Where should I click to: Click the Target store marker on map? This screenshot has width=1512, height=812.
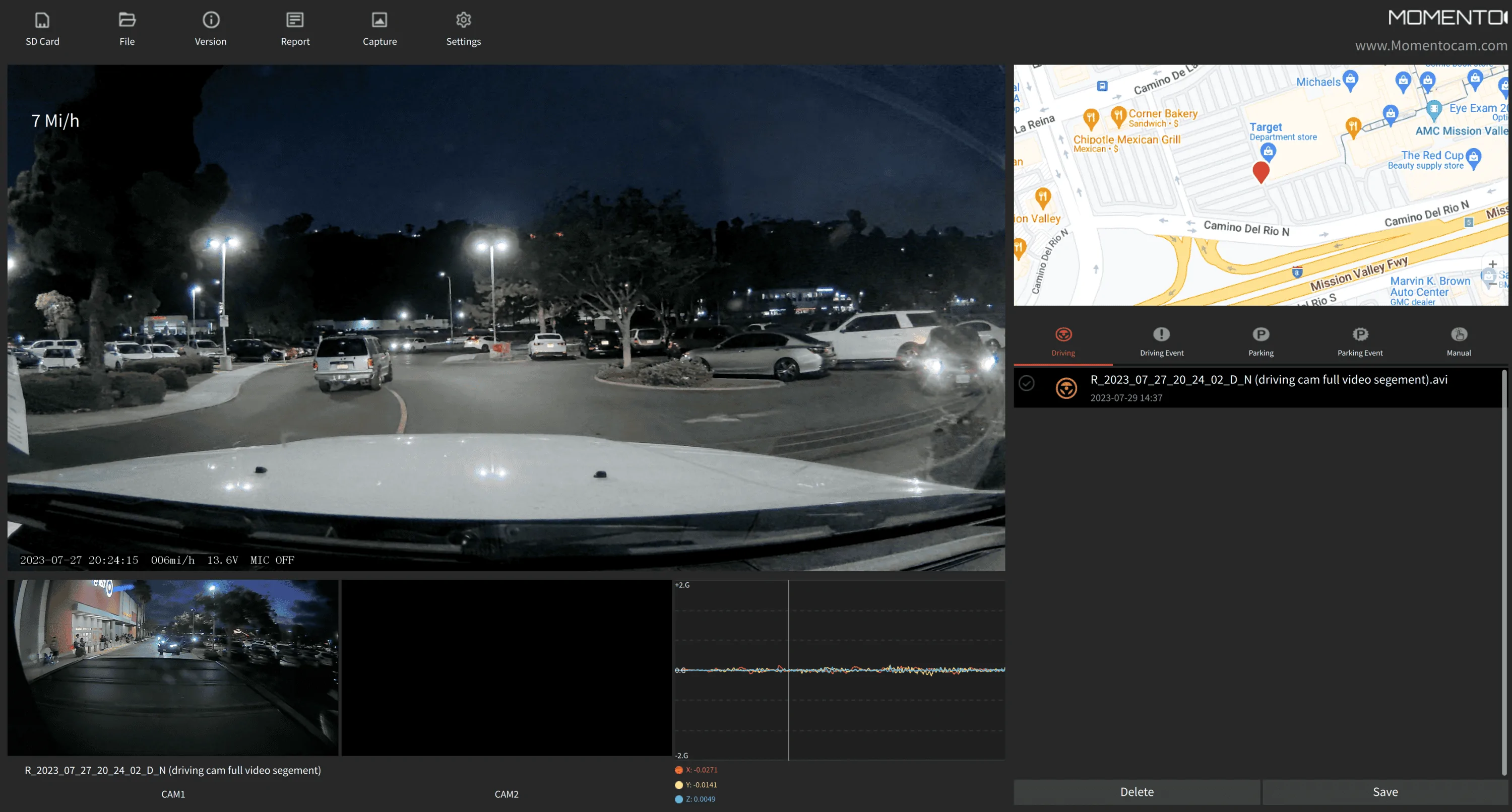(1268, 152)
